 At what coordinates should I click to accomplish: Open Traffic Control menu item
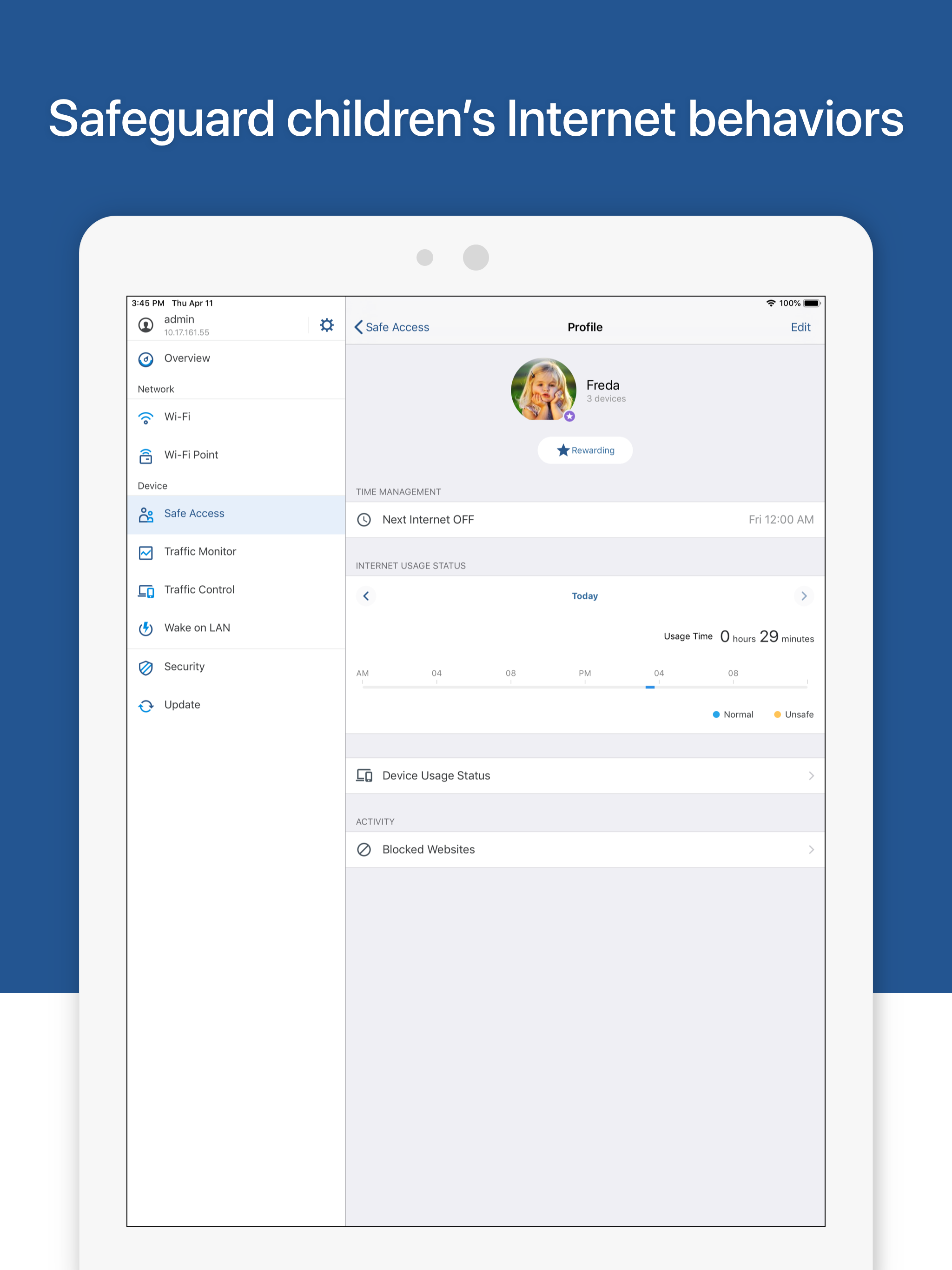[x=198, y=589]
